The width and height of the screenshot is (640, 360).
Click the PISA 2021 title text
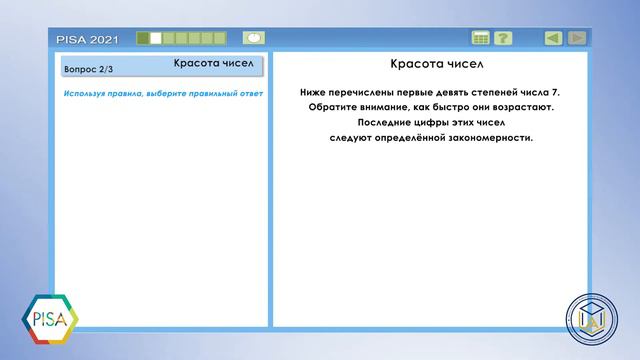[87, 40]
